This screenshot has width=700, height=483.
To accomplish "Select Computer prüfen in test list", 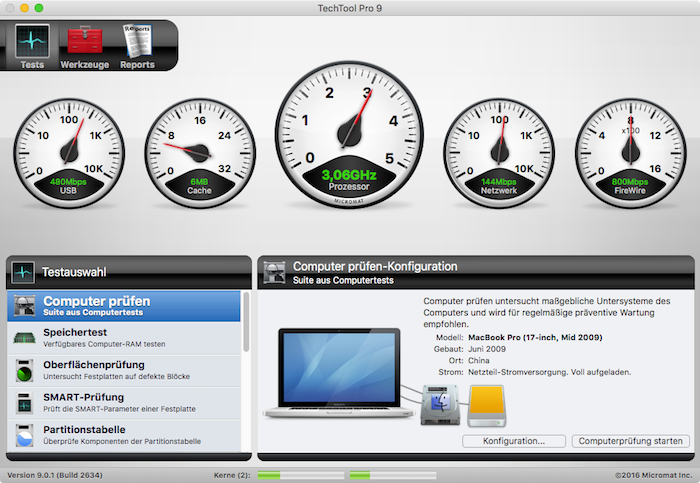I will coord(124,306).
